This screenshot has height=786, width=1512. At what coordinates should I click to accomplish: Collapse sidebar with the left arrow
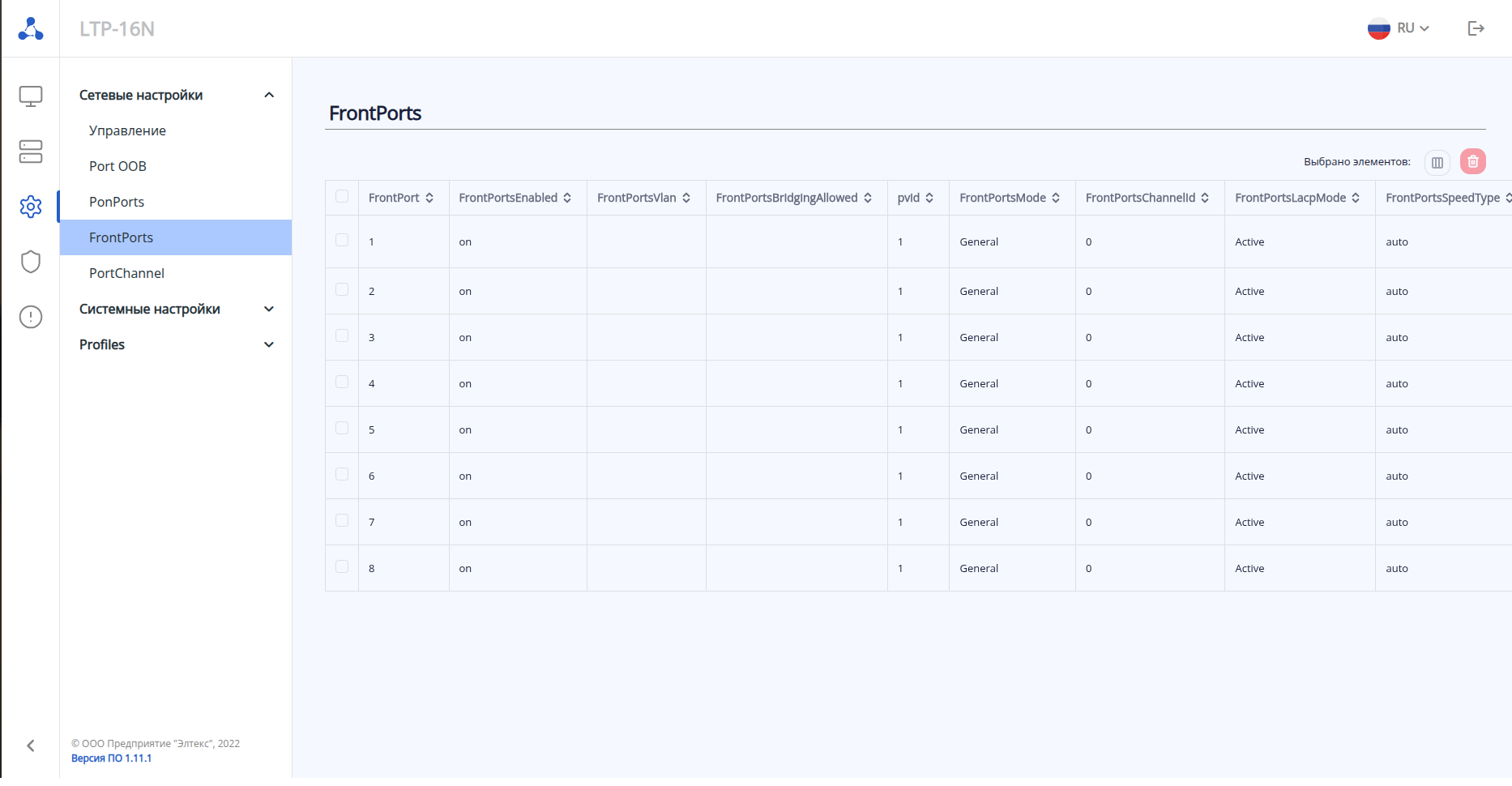[31, 745]
